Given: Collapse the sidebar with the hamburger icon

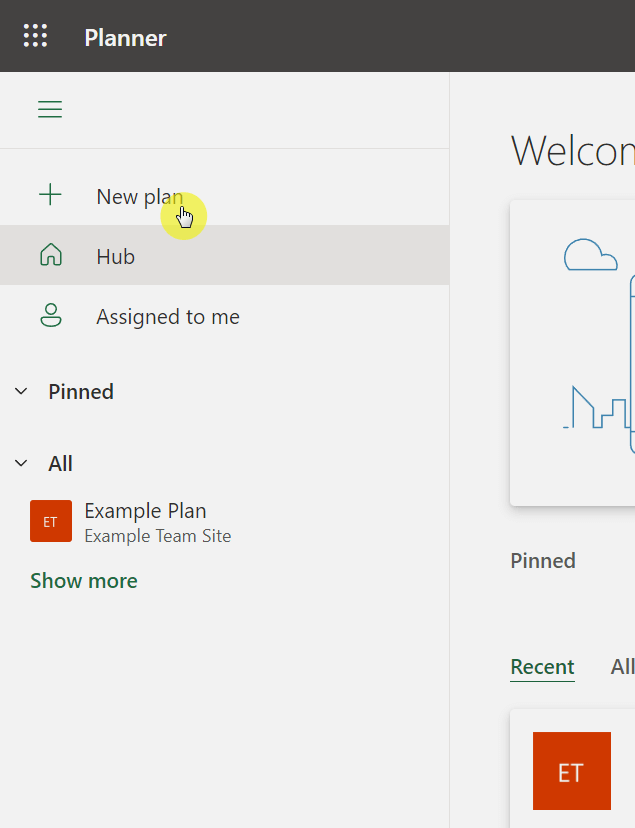Looking at the screenshot, I should pos(50,109).
